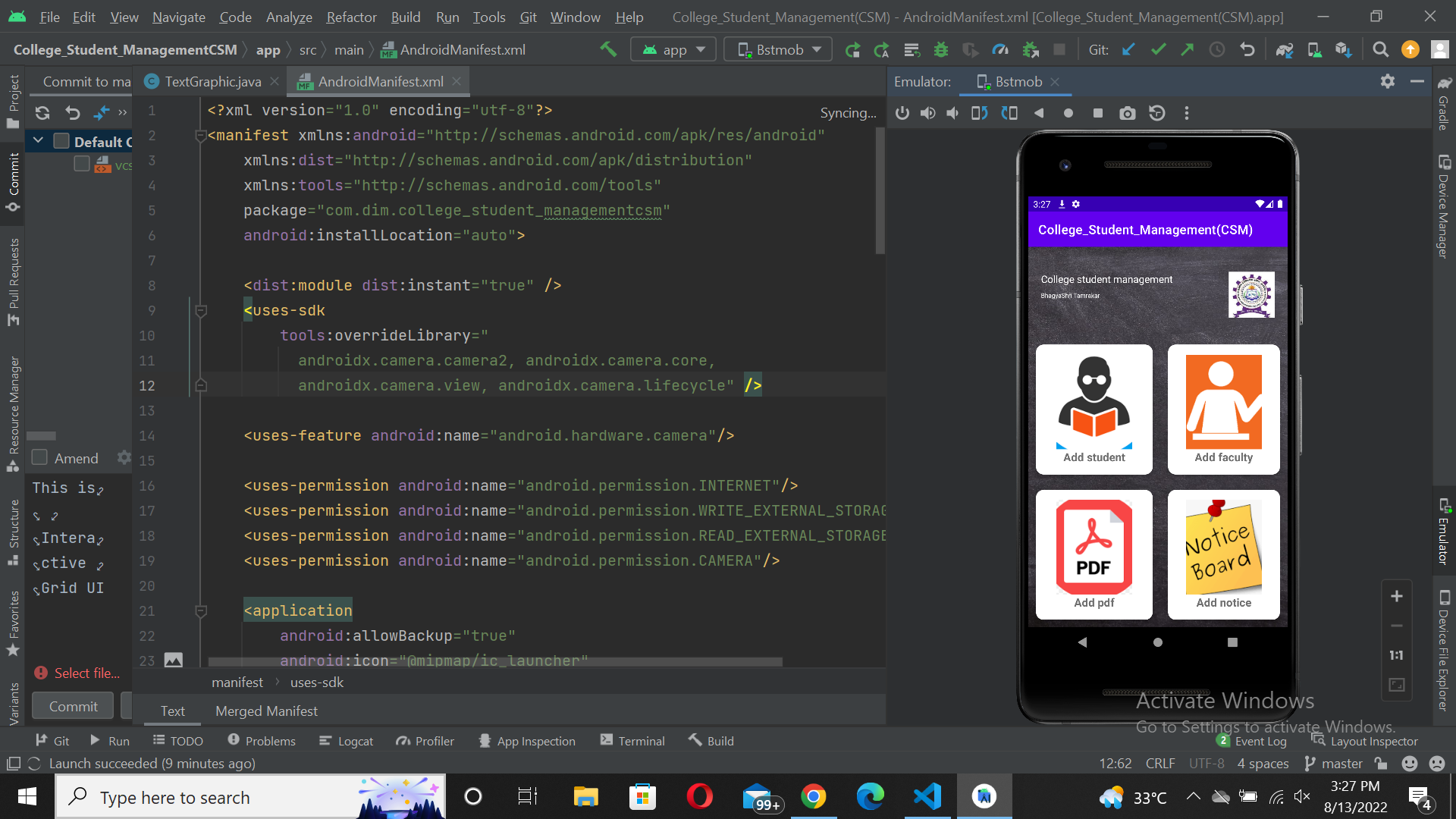This screenshot has width=1456, height=819.
Task: Open the Bstmob device selector dropdown
Action: [777, 49]
